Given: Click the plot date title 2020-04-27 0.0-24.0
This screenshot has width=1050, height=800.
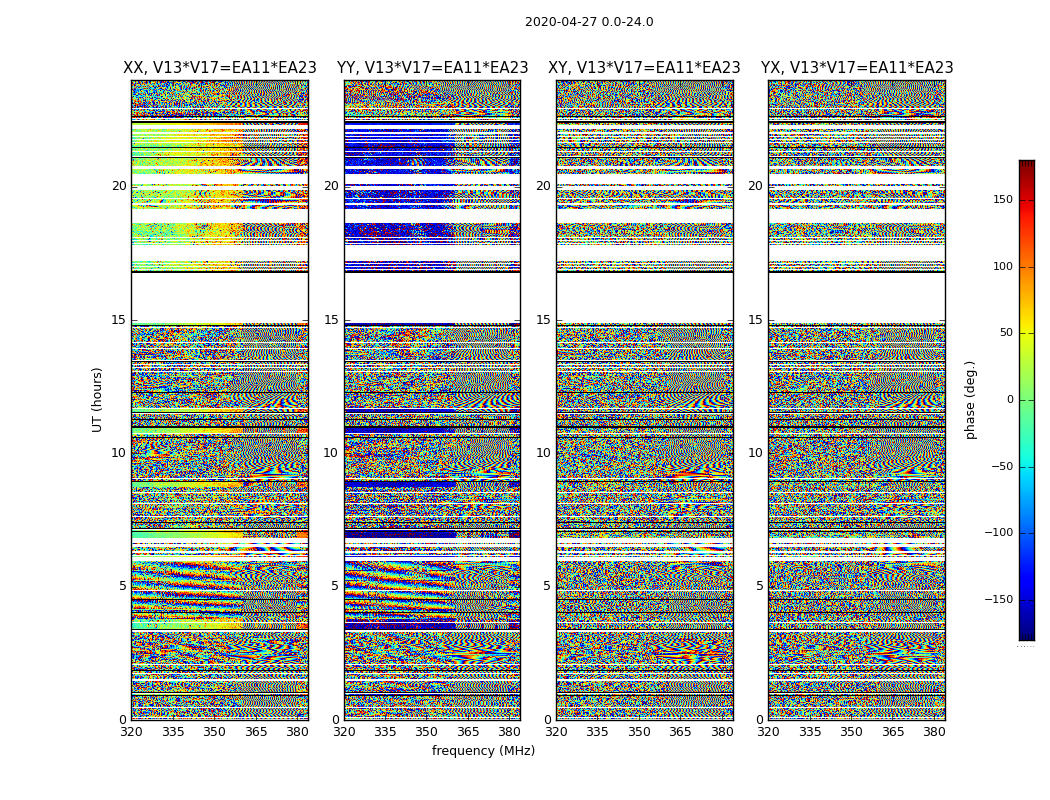Looking at the screenshot, I should [589, 22].
